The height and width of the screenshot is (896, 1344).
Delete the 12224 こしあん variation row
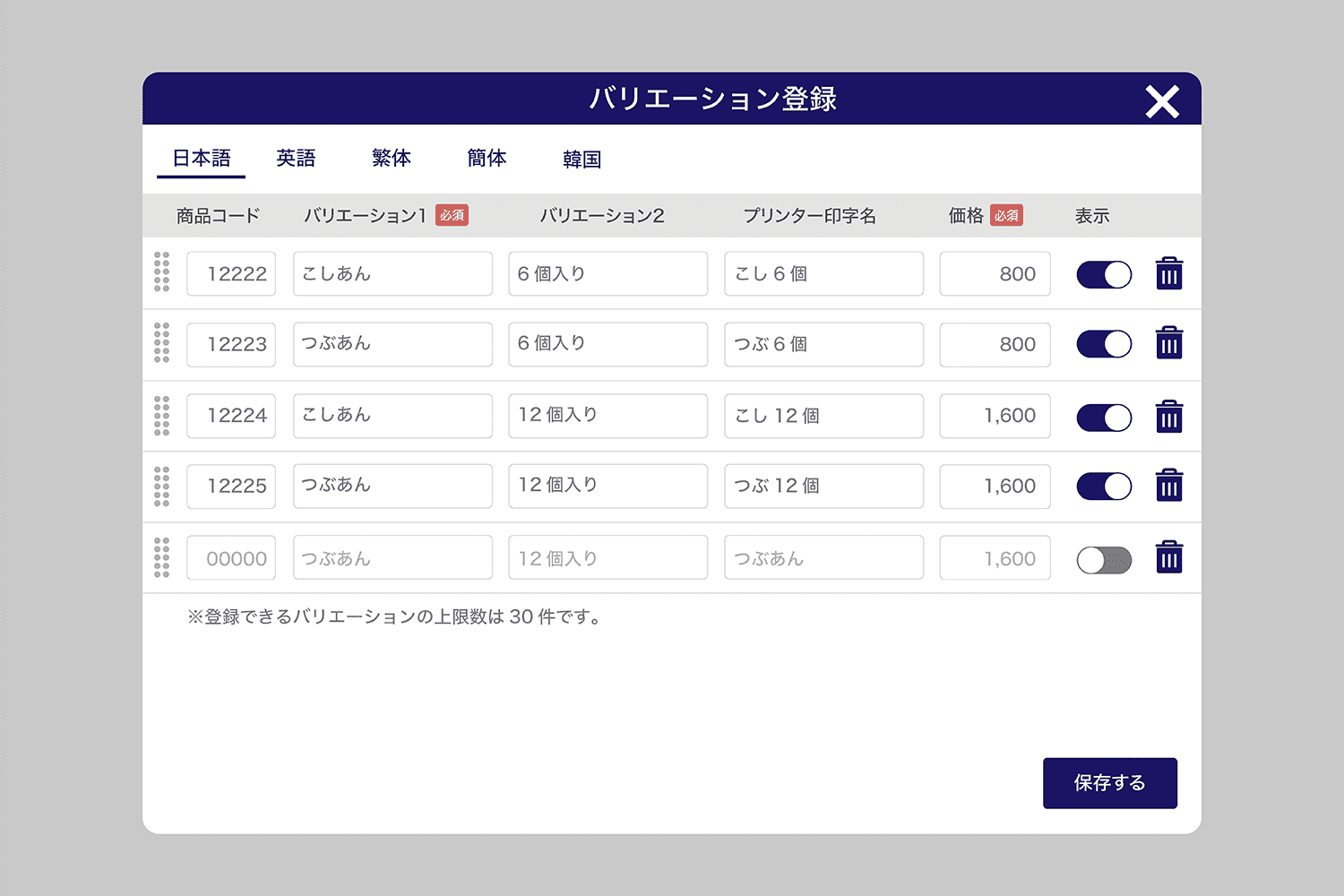(1168, 416)
